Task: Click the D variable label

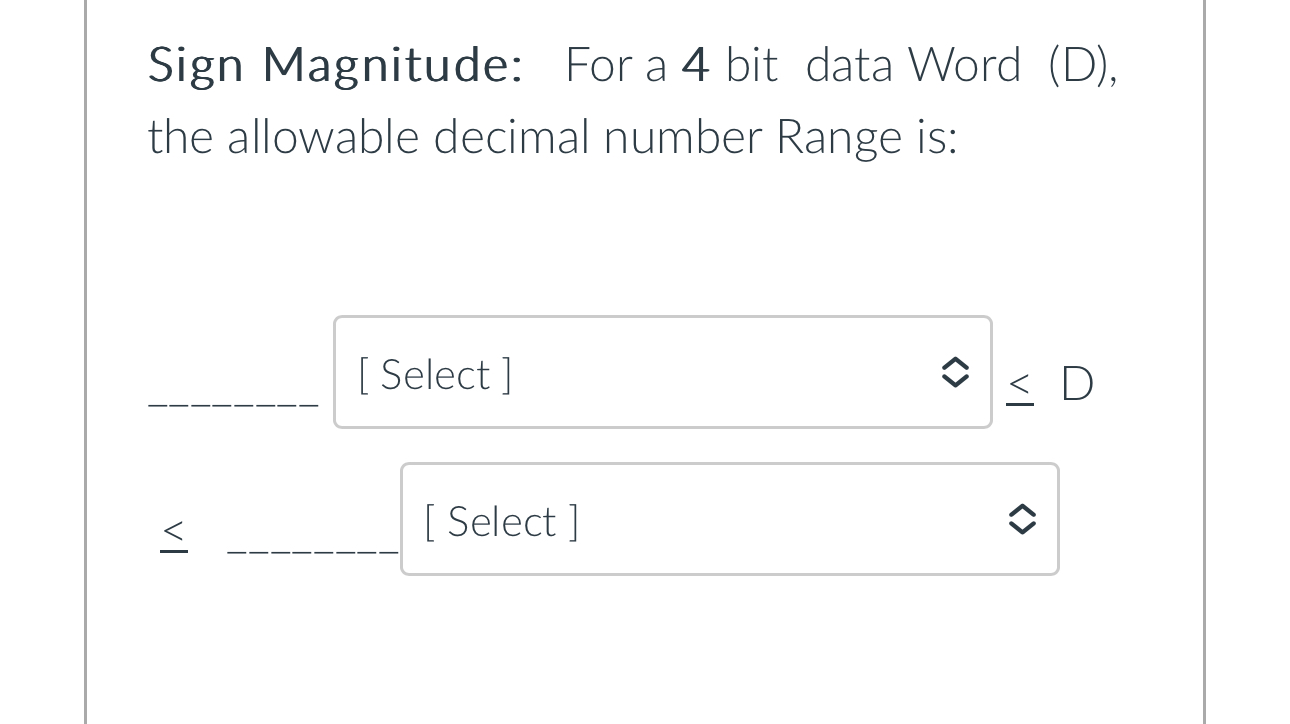Action: tap(1077, 383)
